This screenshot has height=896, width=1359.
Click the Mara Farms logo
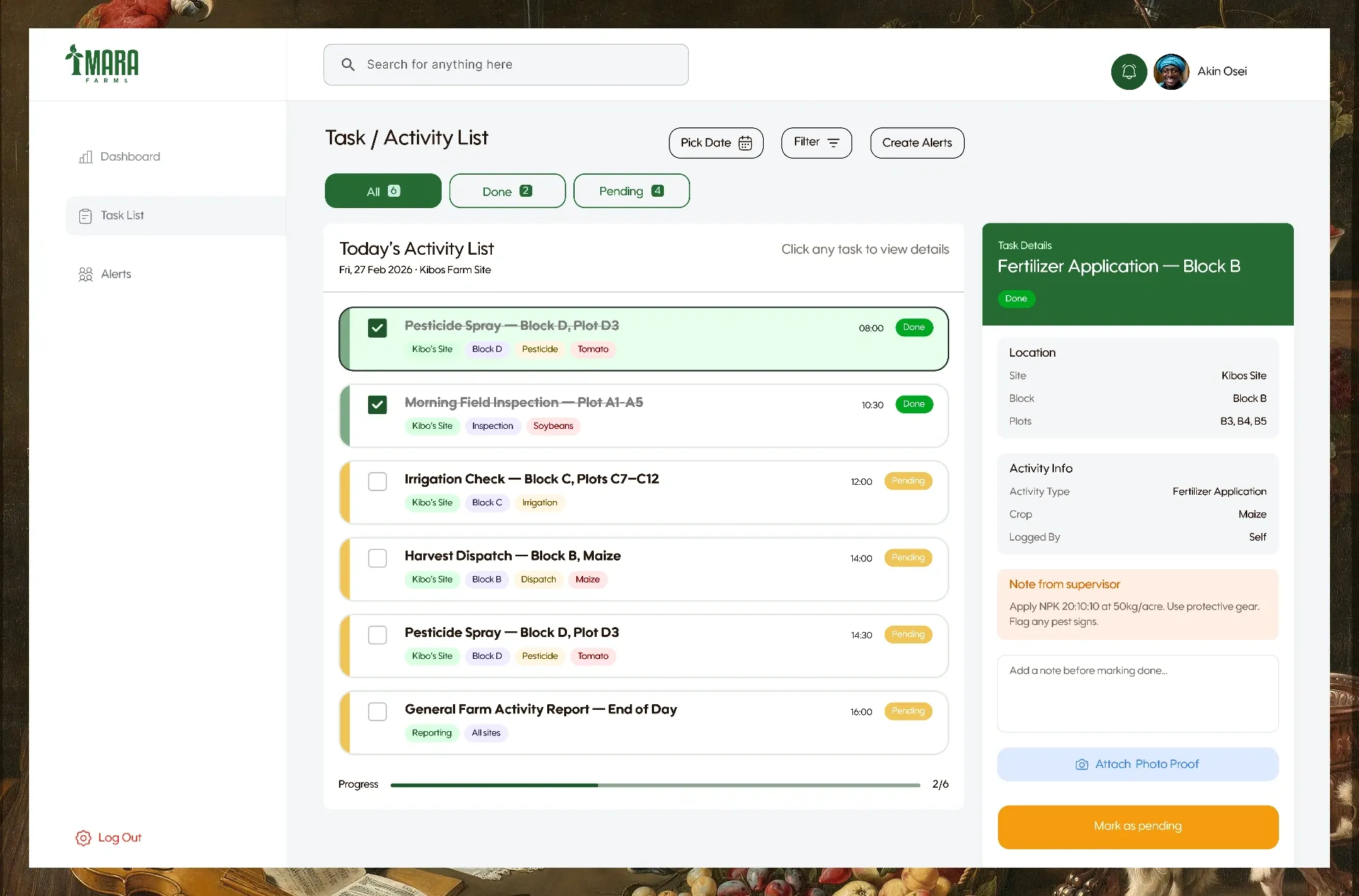click(x=102, y=64)
